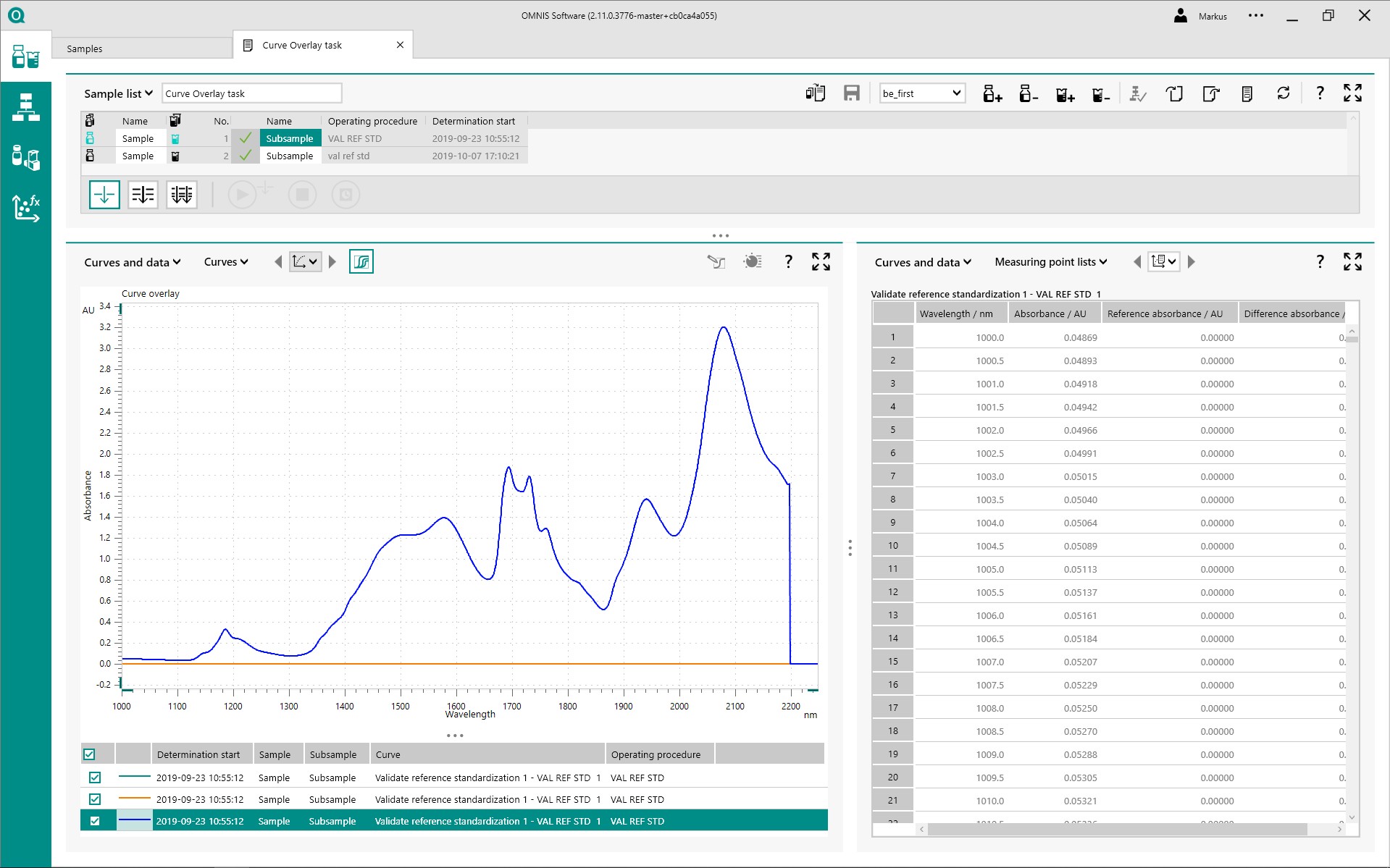
Task: Toggle the select-all curves header checkbox
Action: pos(89,754)
